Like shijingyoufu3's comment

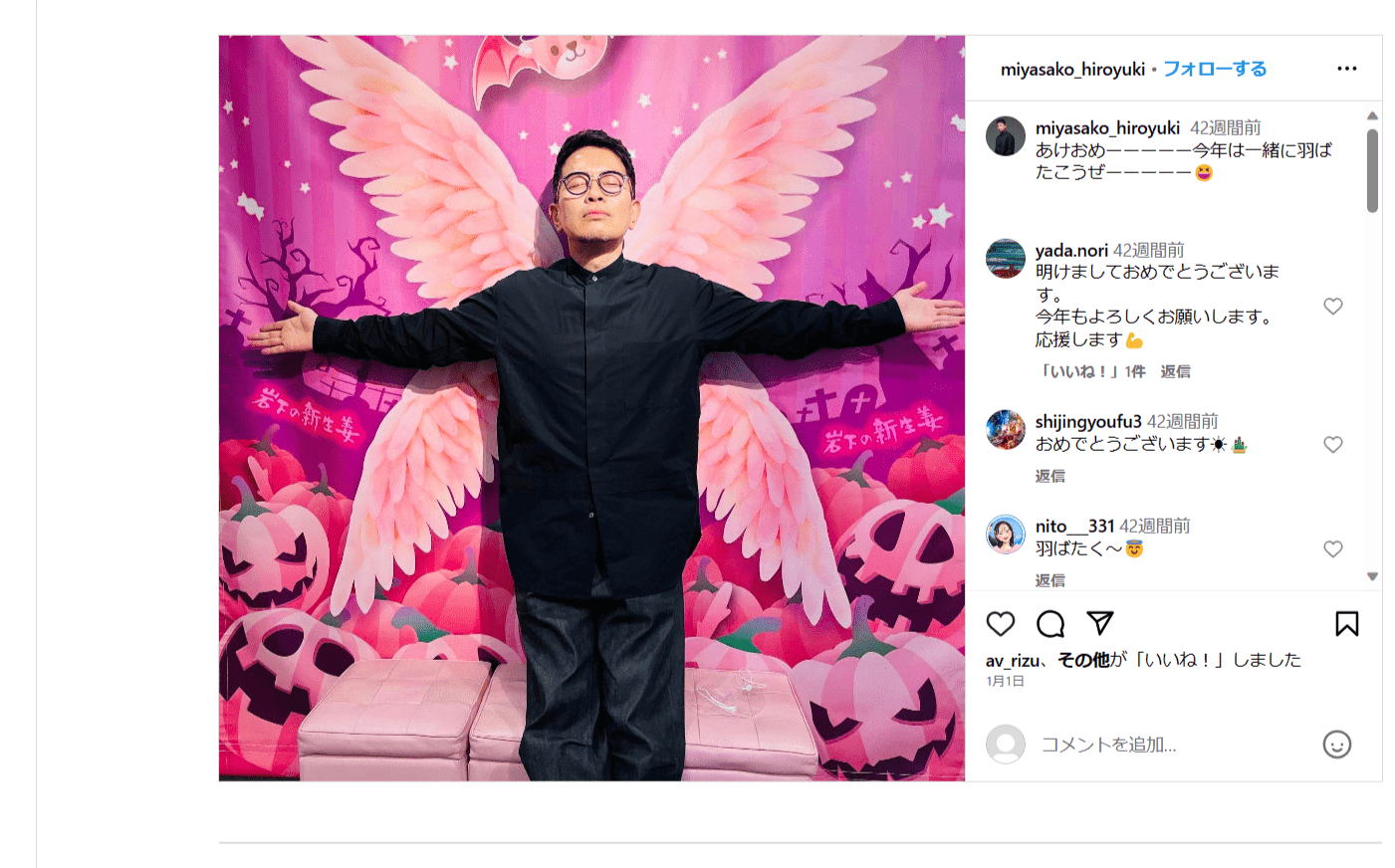pyautogui.click(x=1333, y=445)
